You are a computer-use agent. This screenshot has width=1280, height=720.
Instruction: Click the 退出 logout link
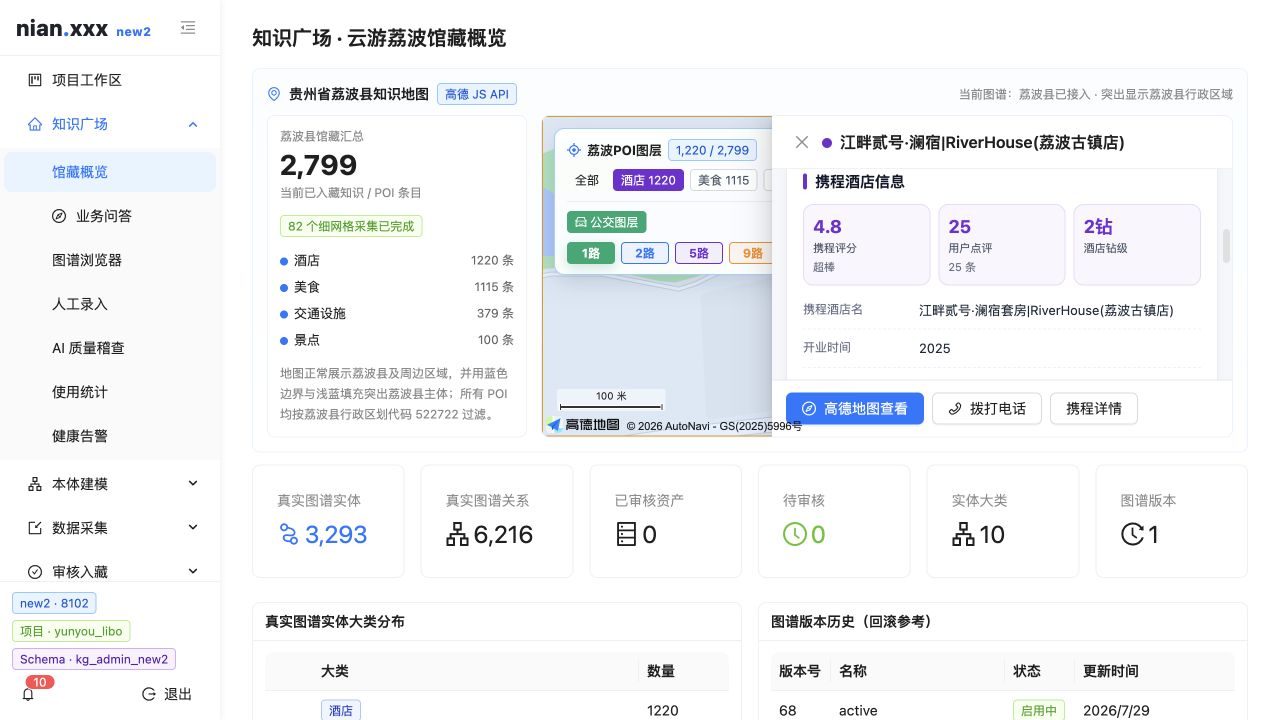[166, 694]
